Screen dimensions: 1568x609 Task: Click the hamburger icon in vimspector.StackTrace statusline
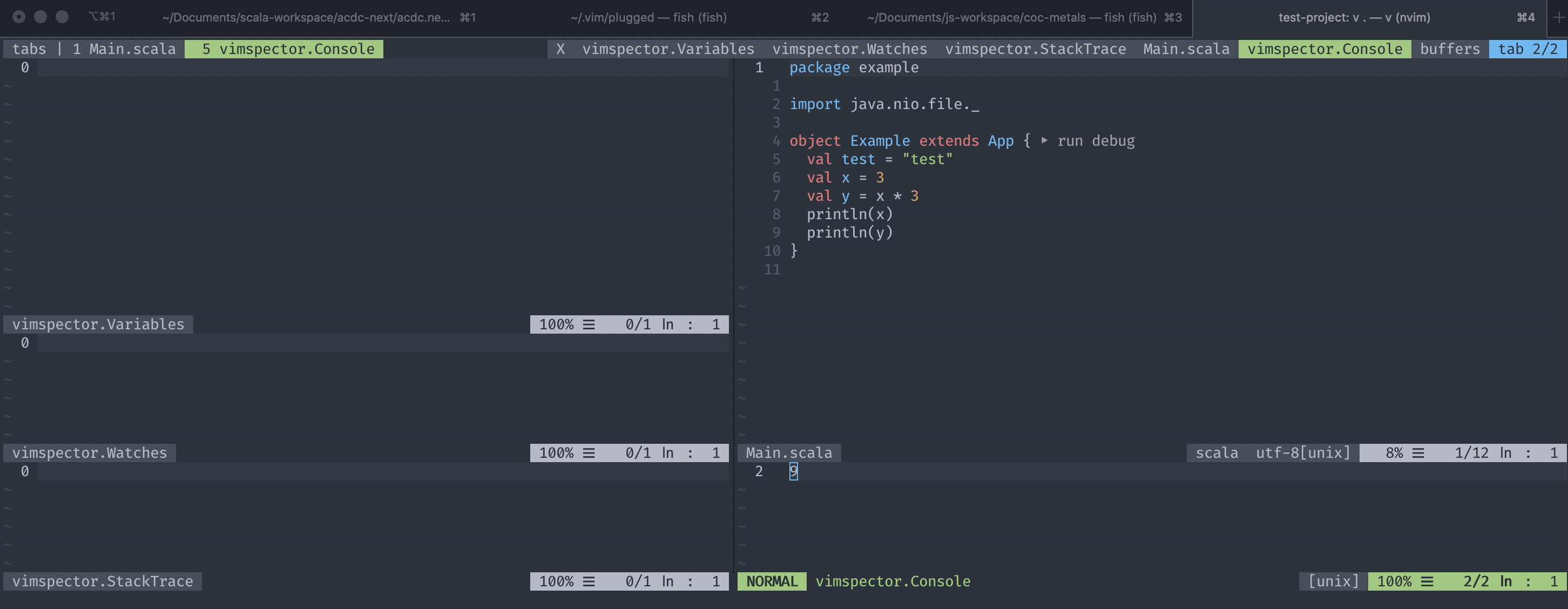[x=589, y=581]
